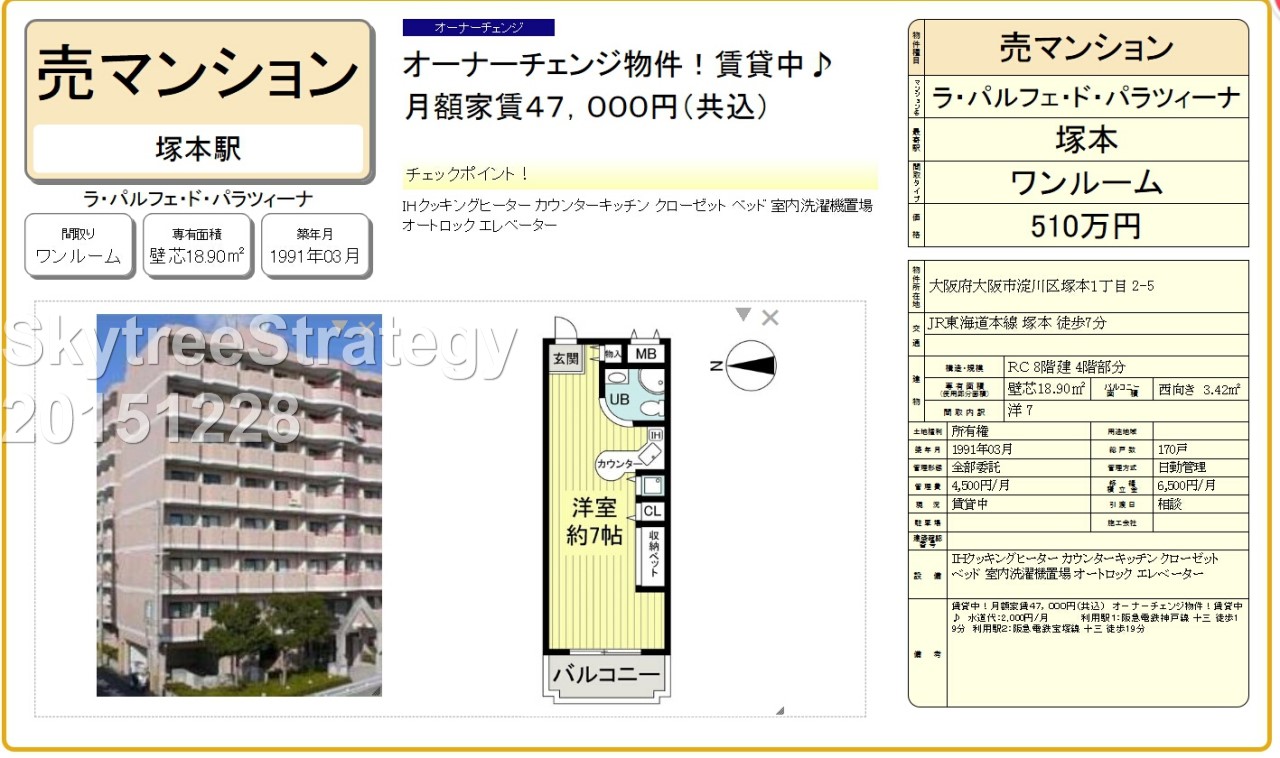Click the 月額家賃47,000円 headline text
Screen dimensions: 1280x758
[585, 106]
